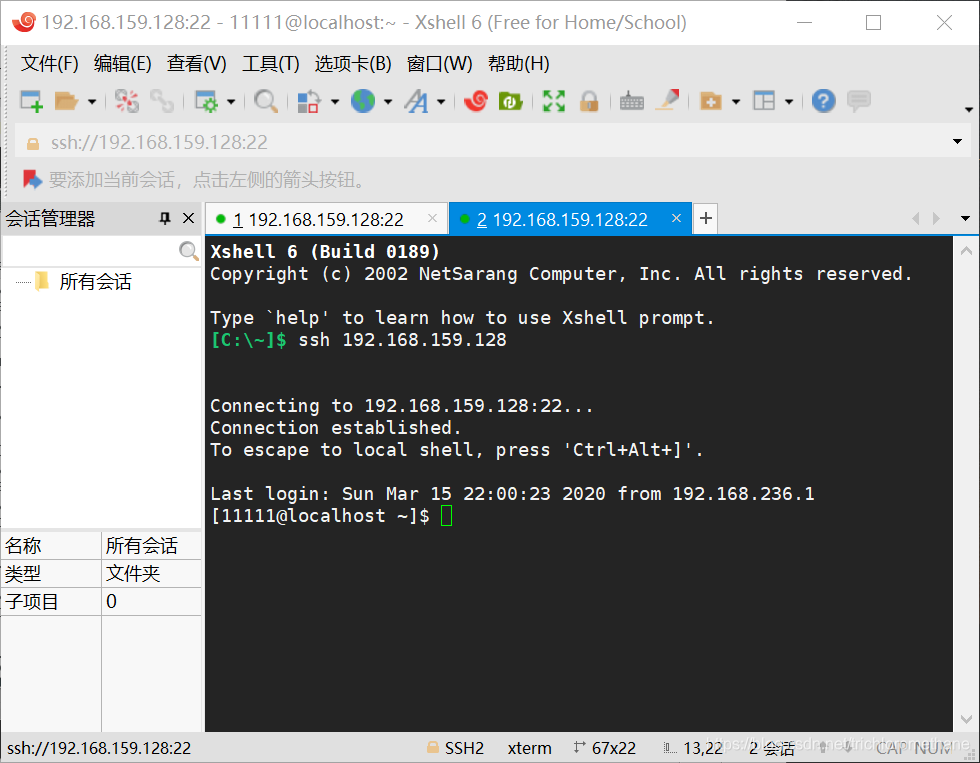Expand the Encoding globe dropdown arrow
Screen dimensions: 980x763
point(388,101)
